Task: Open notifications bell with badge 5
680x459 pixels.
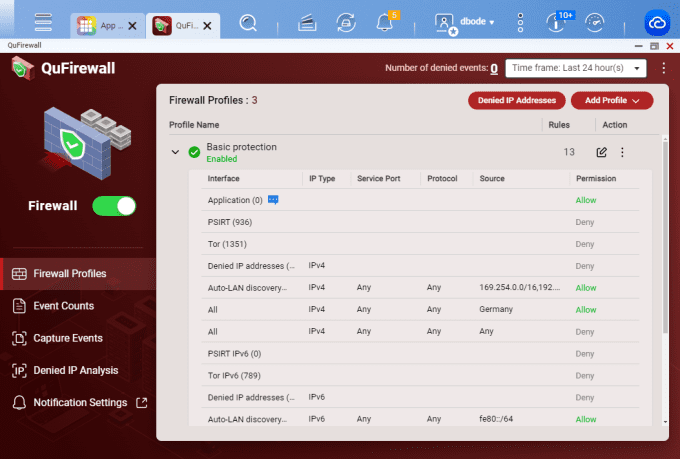Action: coord(385,23)
